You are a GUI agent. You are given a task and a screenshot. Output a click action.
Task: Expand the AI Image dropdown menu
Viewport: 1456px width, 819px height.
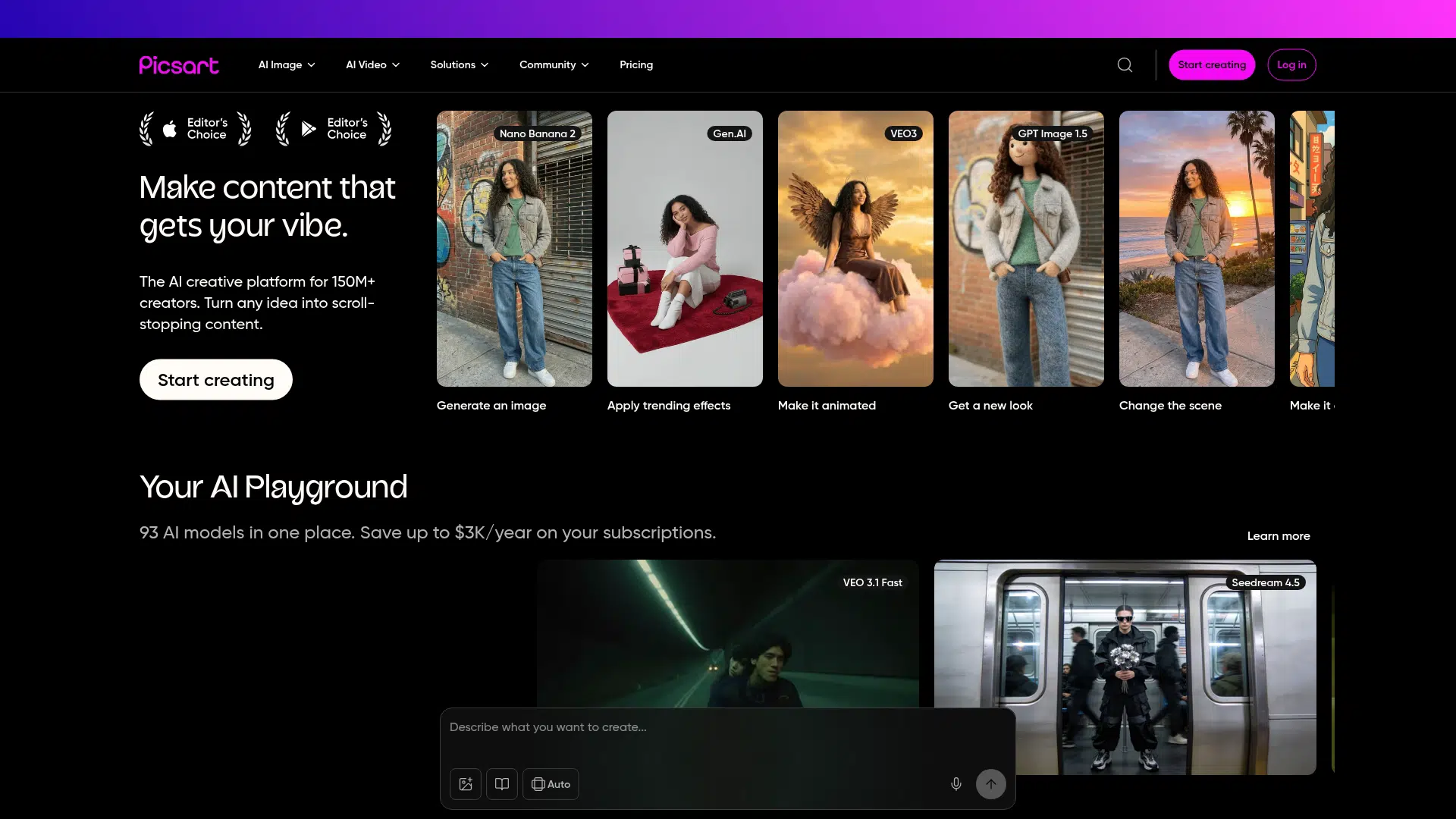coord(287,65)
